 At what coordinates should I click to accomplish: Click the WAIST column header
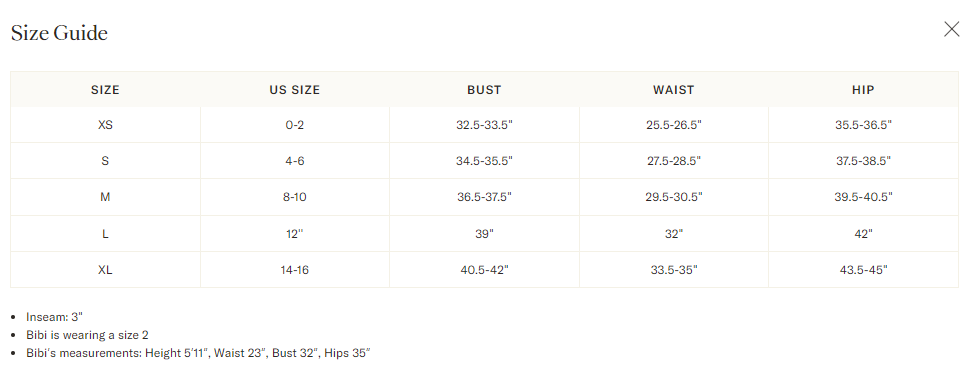(x=674, y=90)
